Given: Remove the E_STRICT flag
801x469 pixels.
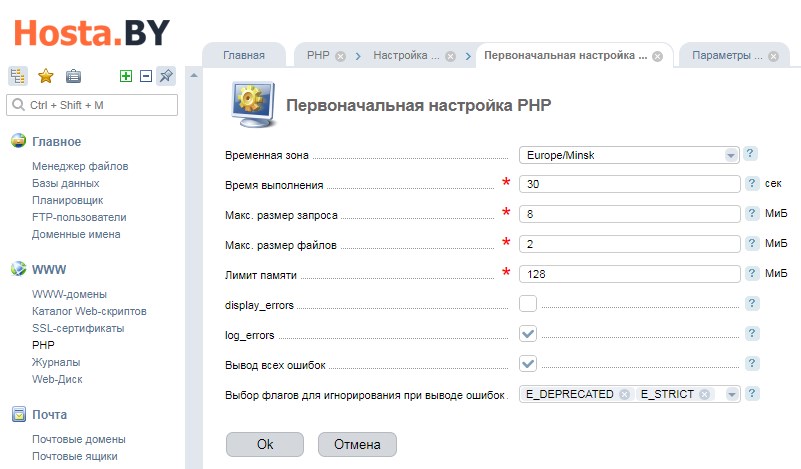Looking at the screenshot, I should pyautogui.click(x=704, y=394).
